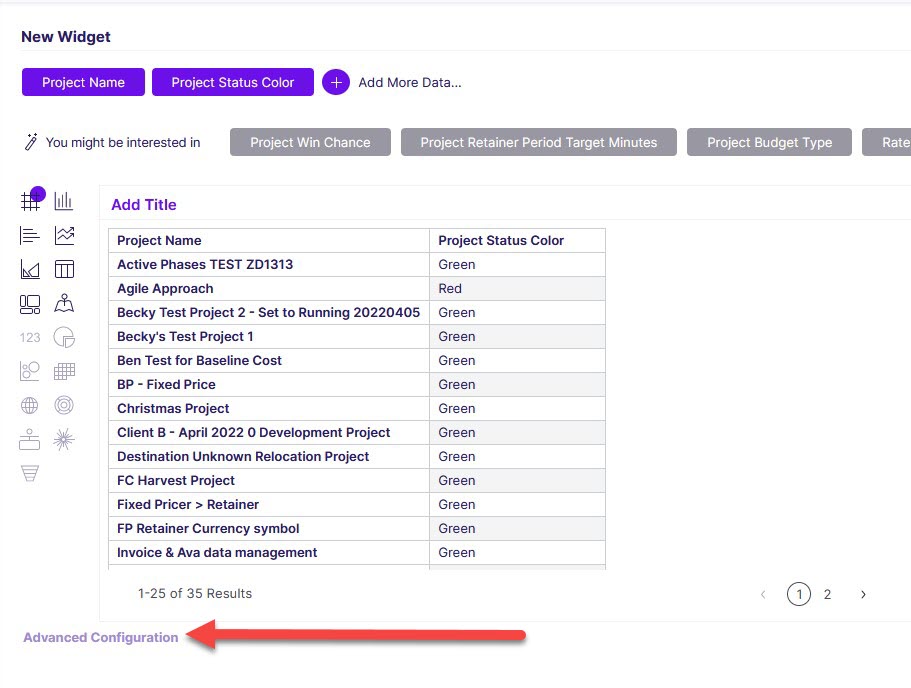The width and height of the screenshot is (911, 688).
Task: Select Christmas Project cell
Action: coord(269,408)
